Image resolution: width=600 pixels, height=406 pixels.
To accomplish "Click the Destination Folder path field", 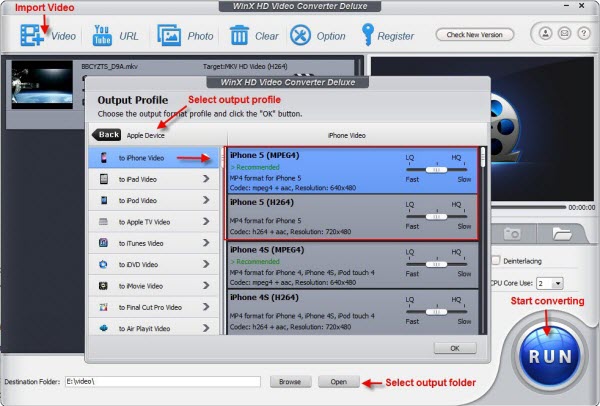I will click(163, 382).
